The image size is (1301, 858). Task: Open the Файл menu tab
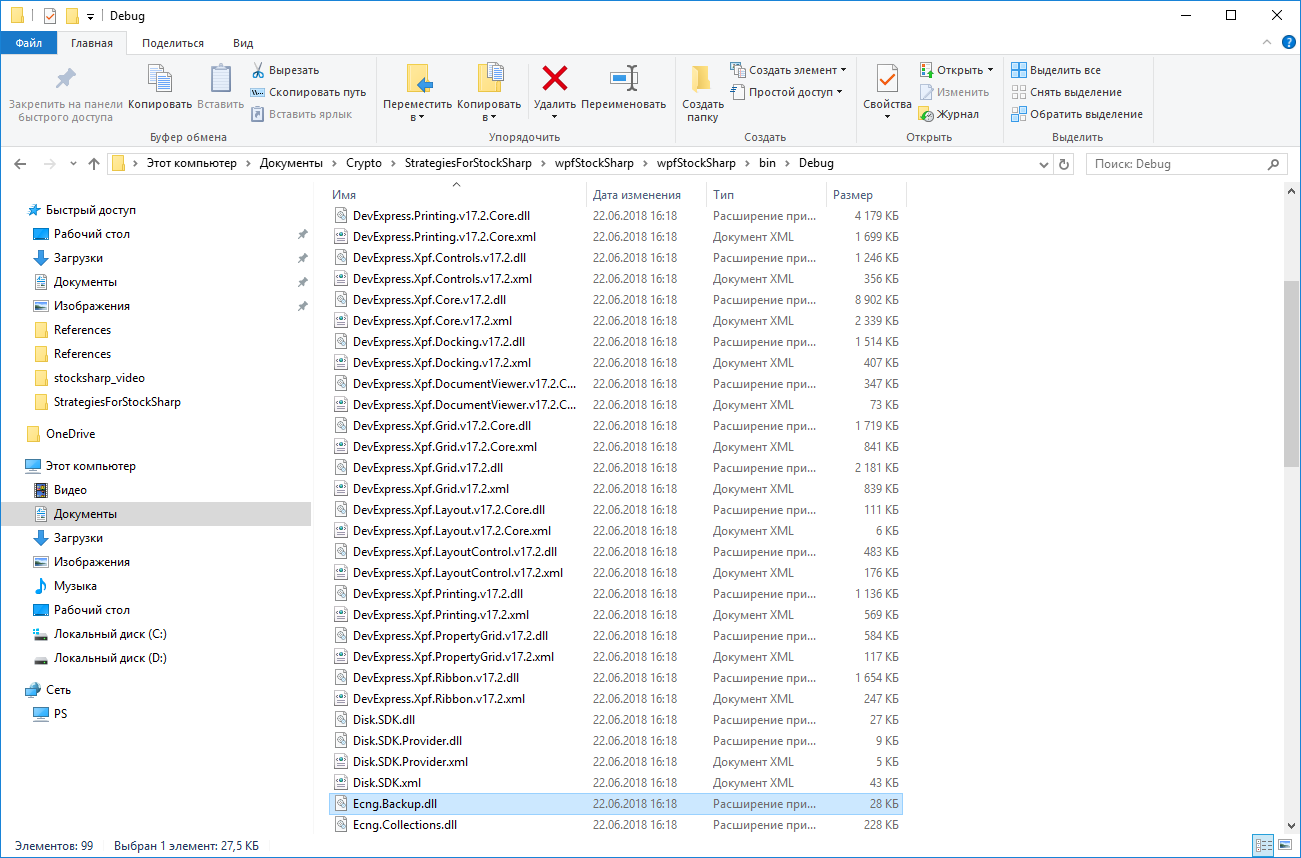click(x=29, y=43)
